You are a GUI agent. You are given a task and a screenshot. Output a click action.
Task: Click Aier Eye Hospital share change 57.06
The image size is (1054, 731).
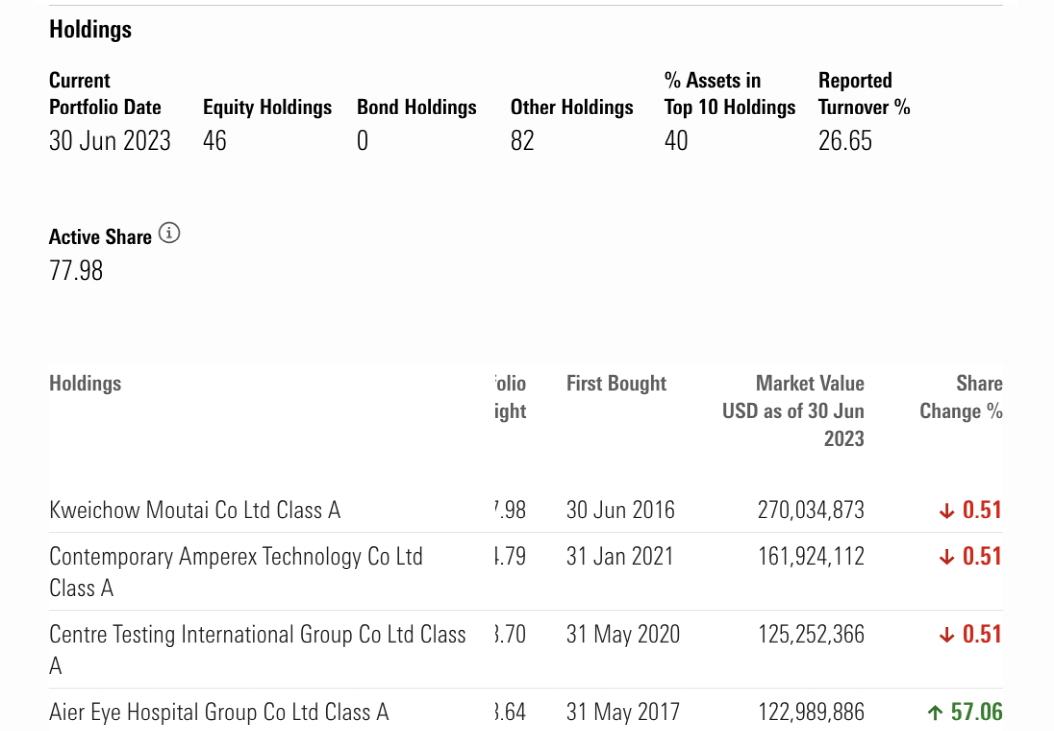click(x=976, y=713)
